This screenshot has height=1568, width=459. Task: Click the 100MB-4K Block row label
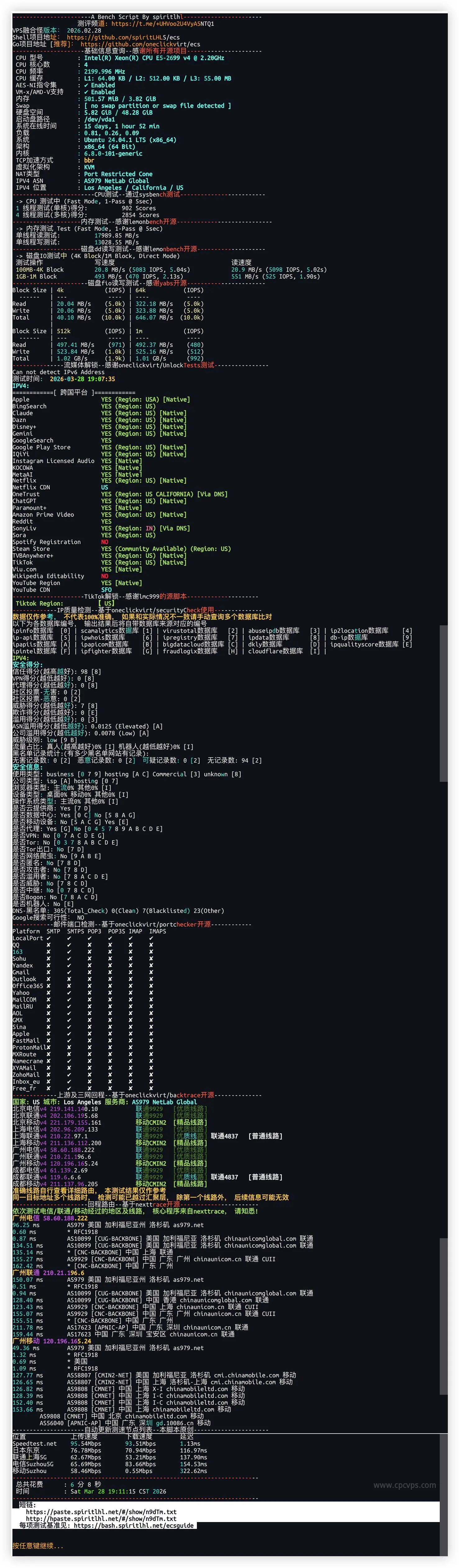point(39,269)
